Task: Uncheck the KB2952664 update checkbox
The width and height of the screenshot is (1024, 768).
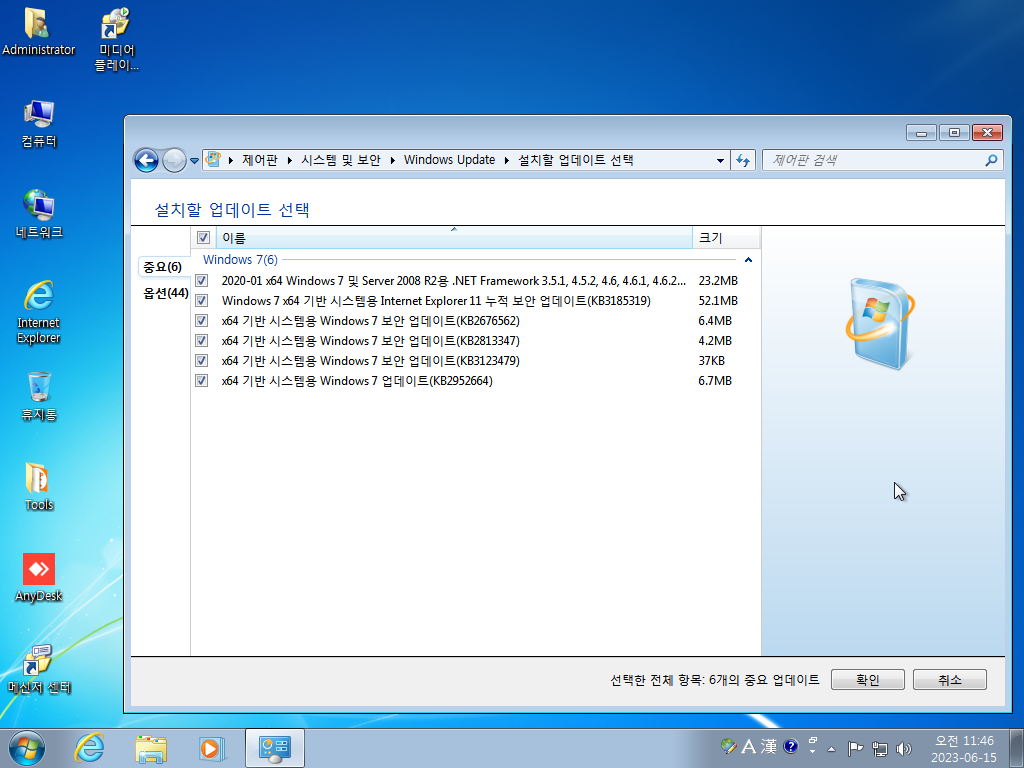Action: click(x=202, y=381)
